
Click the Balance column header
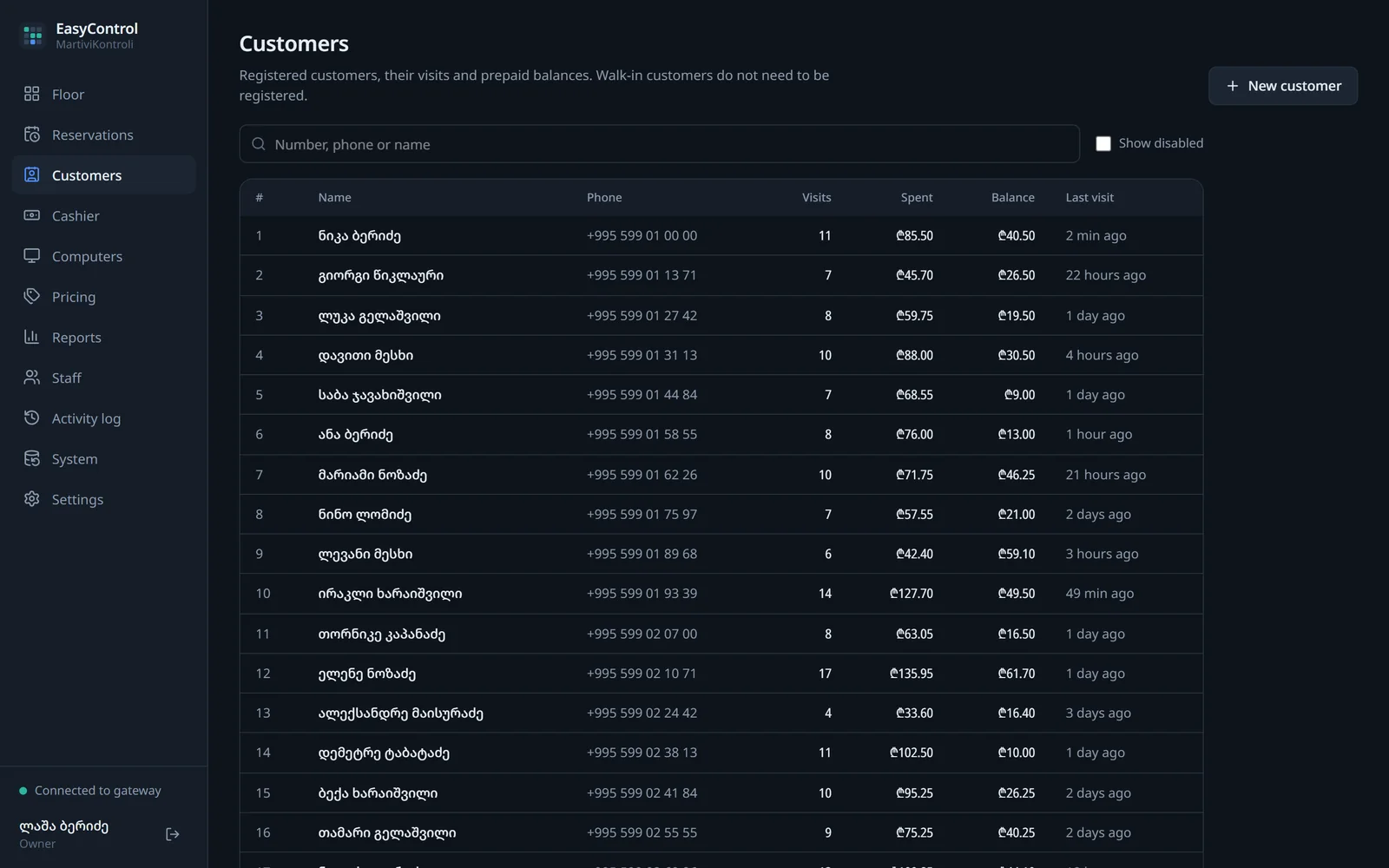(1013, 197)
